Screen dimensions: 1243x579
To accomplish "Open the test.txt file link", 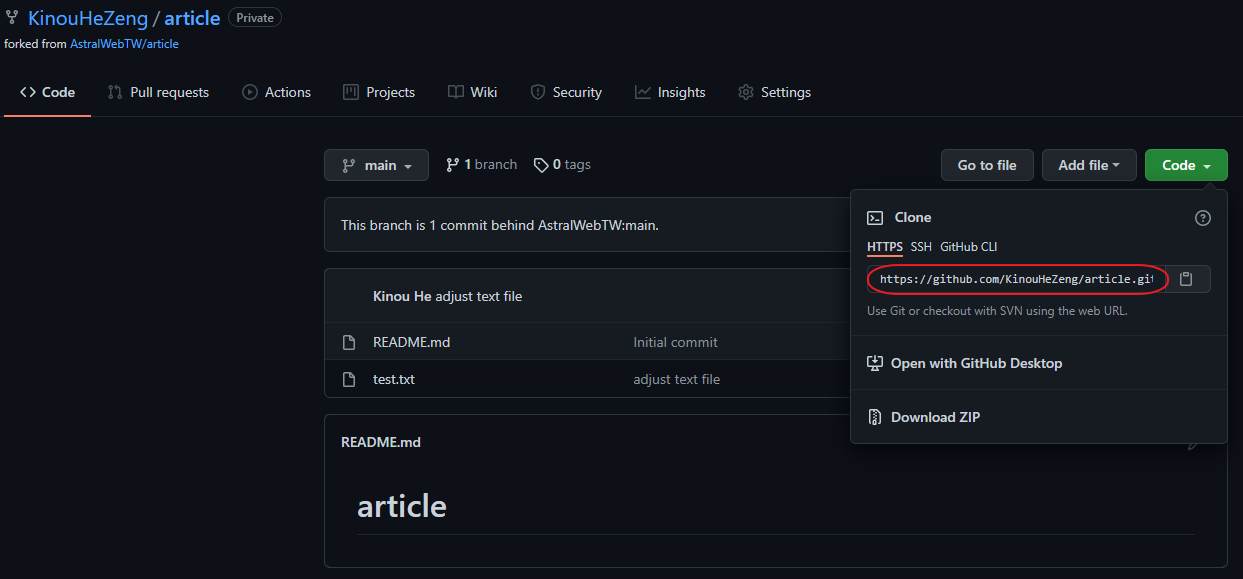I will coord(393,379).
